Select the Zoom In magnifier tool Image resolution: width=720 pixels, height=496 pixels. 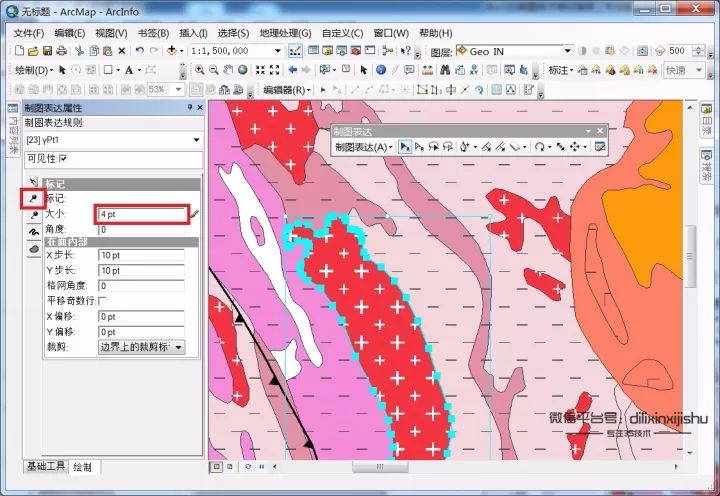[199, 70]
